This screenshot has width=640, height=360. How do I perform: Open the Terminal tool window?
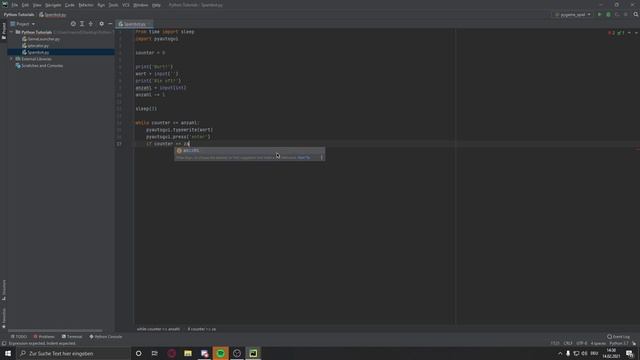[x=72, y=337]
